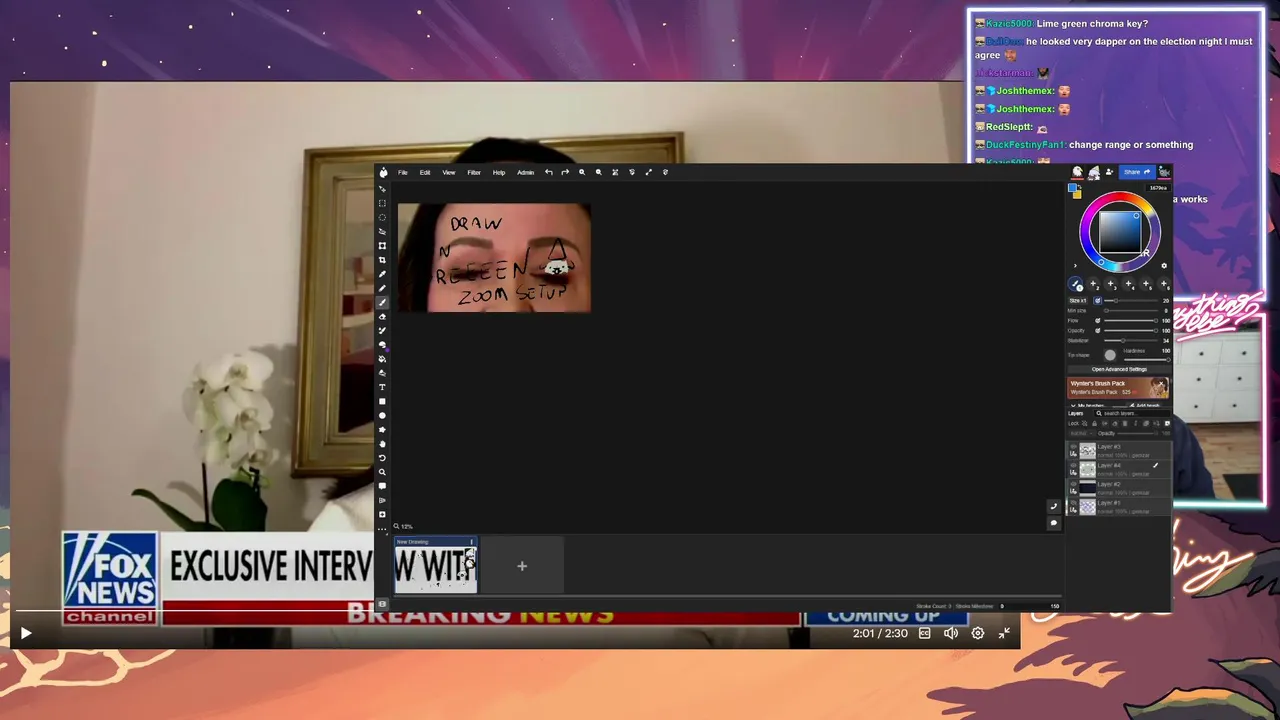1280x720 pixels.
Task: Open the View menu
Action: pyautogui.click(x=449, y=172)
